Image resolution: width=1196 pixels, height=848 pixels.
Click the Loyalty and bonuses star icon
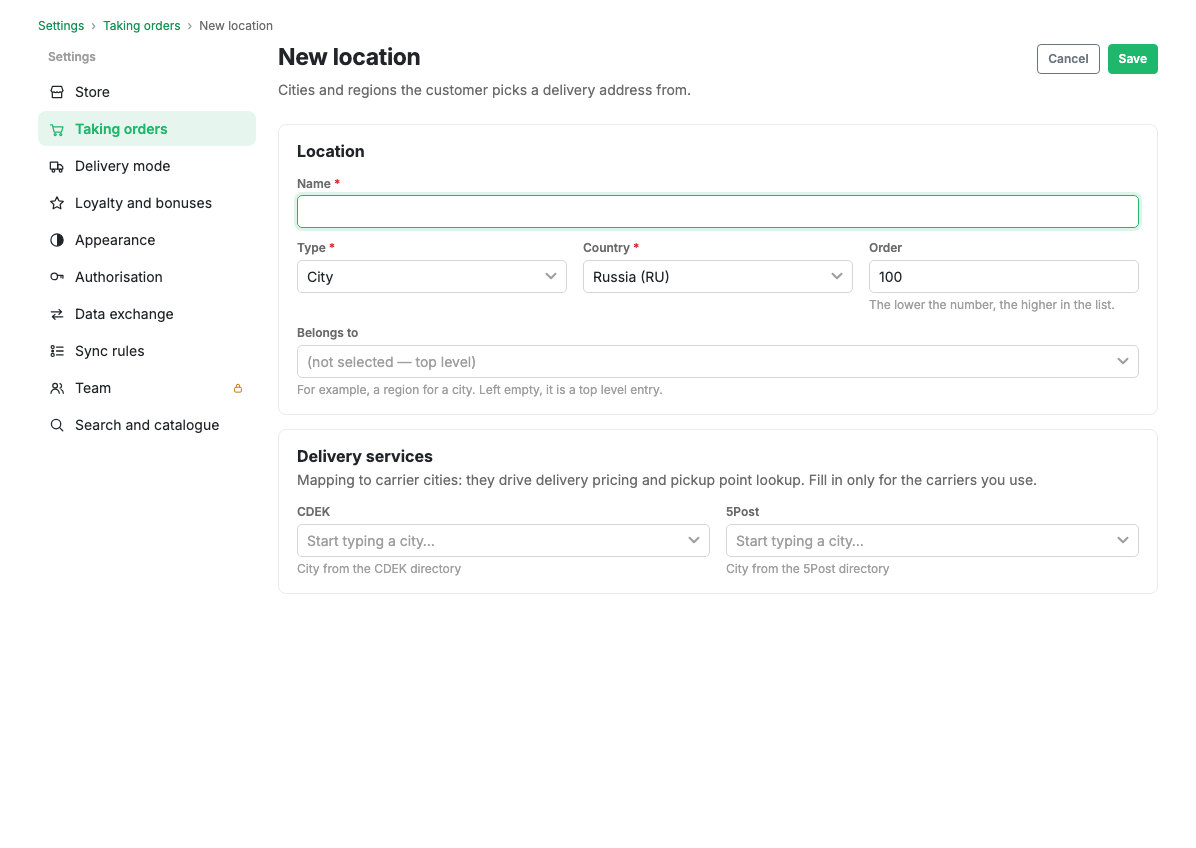57,204
